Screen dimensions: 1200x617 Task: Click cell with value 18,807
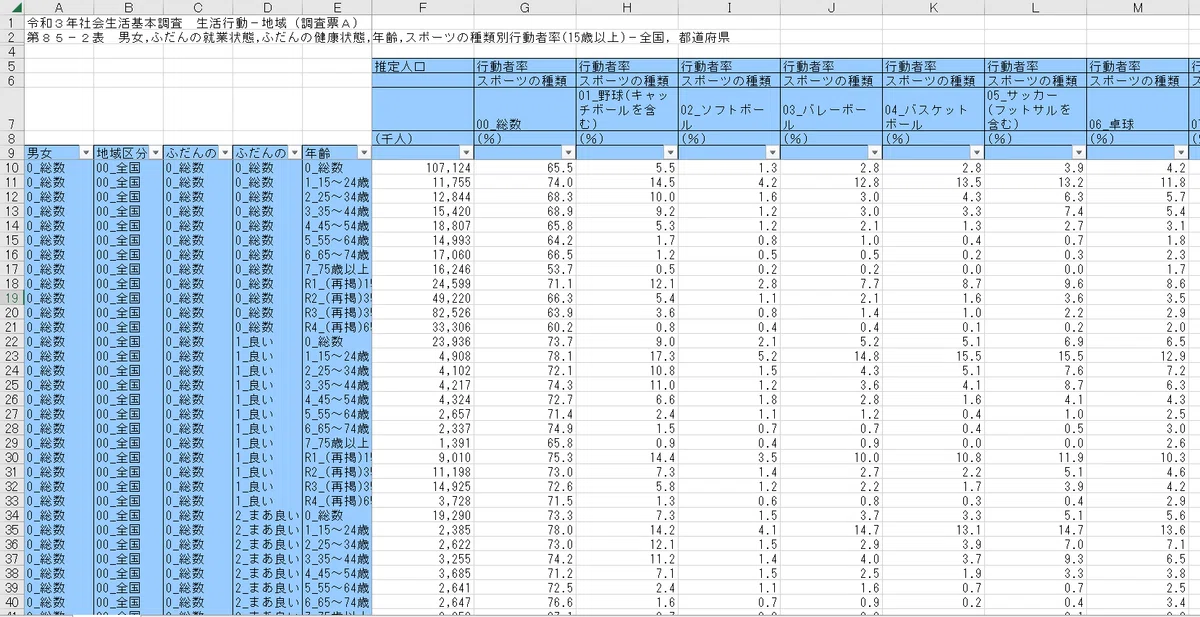[x=423, y=226]
